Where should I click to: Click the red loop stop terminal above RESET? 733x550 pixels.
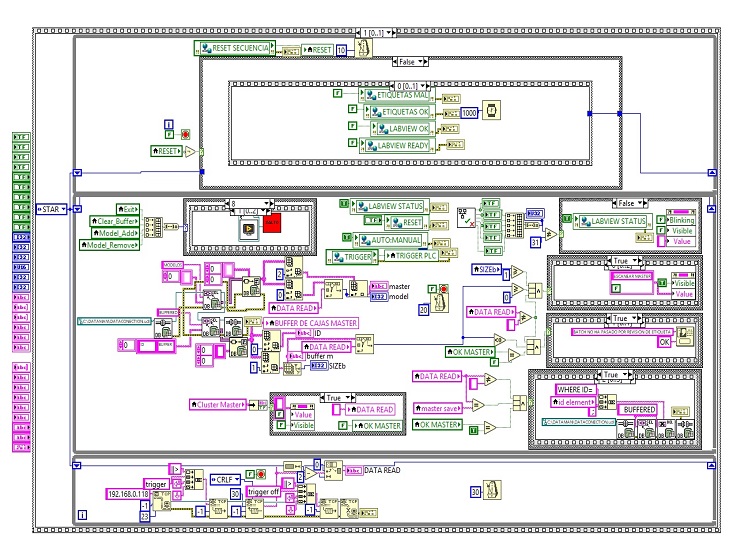(x=184, y=132)
